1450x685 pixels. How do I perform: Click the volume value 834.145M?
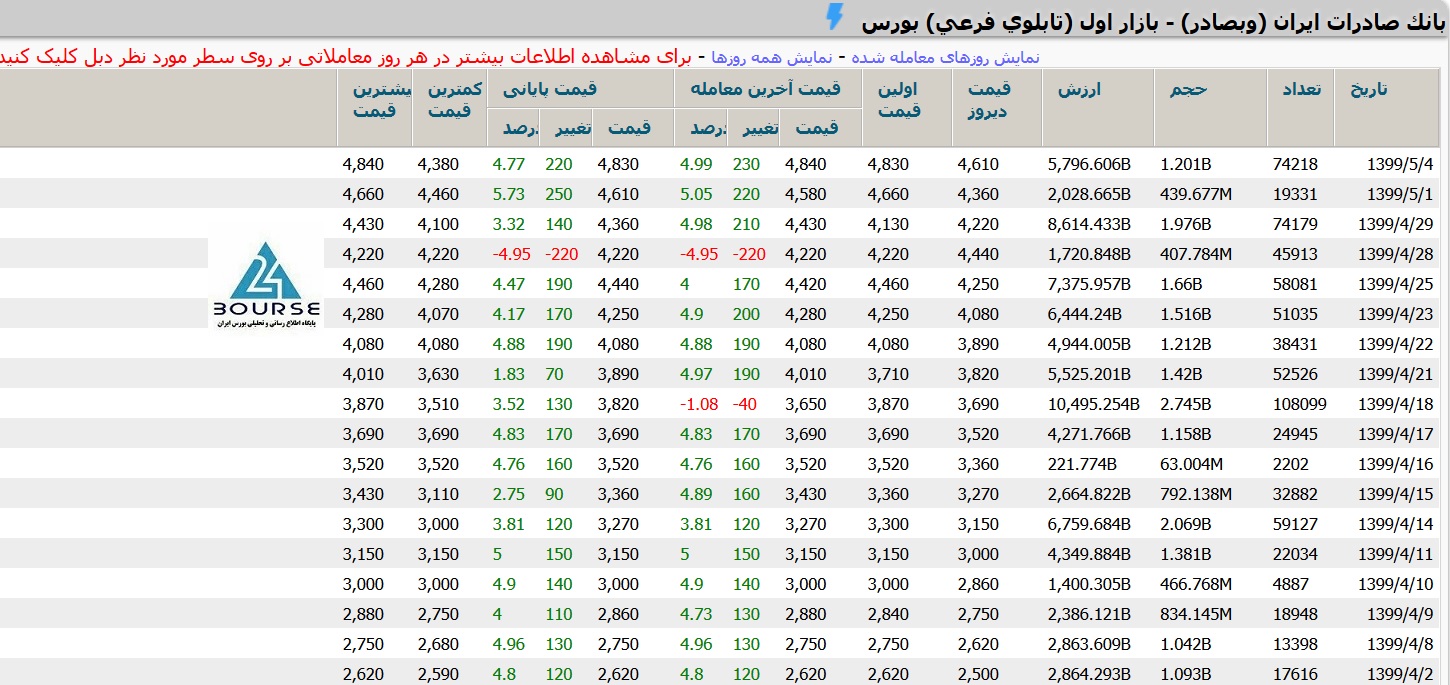[1198, 614]
